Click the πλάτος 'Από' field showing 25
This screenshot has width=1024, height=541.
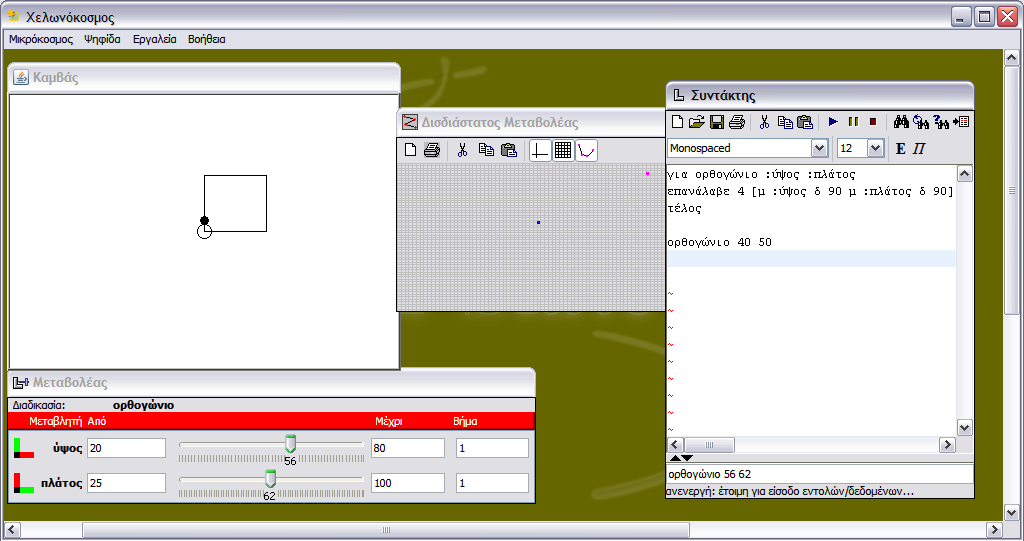point(126,484)
